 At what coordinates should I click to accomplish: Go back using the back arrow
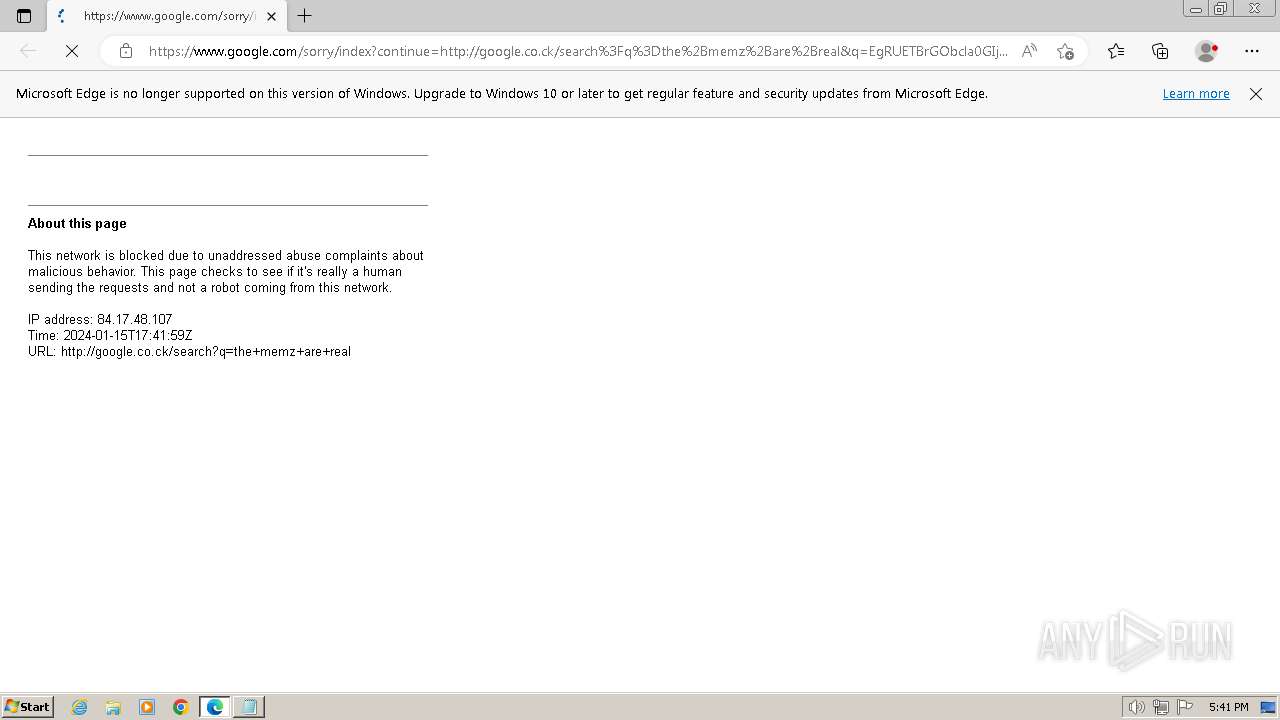pyautogui.click(x=28, y=51)
